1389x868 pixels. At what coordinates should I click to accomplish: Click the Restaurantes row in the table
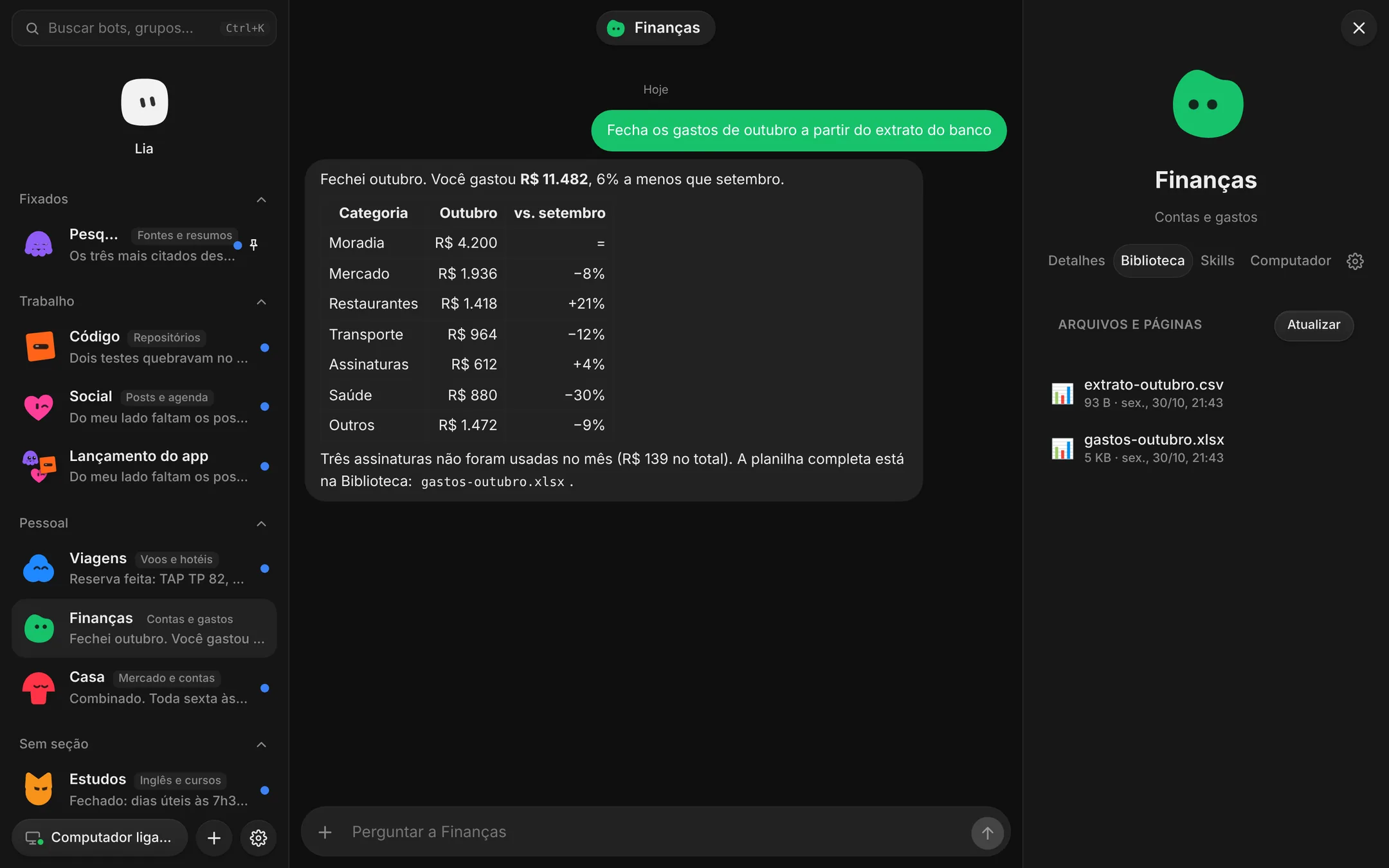pos(466,303)
